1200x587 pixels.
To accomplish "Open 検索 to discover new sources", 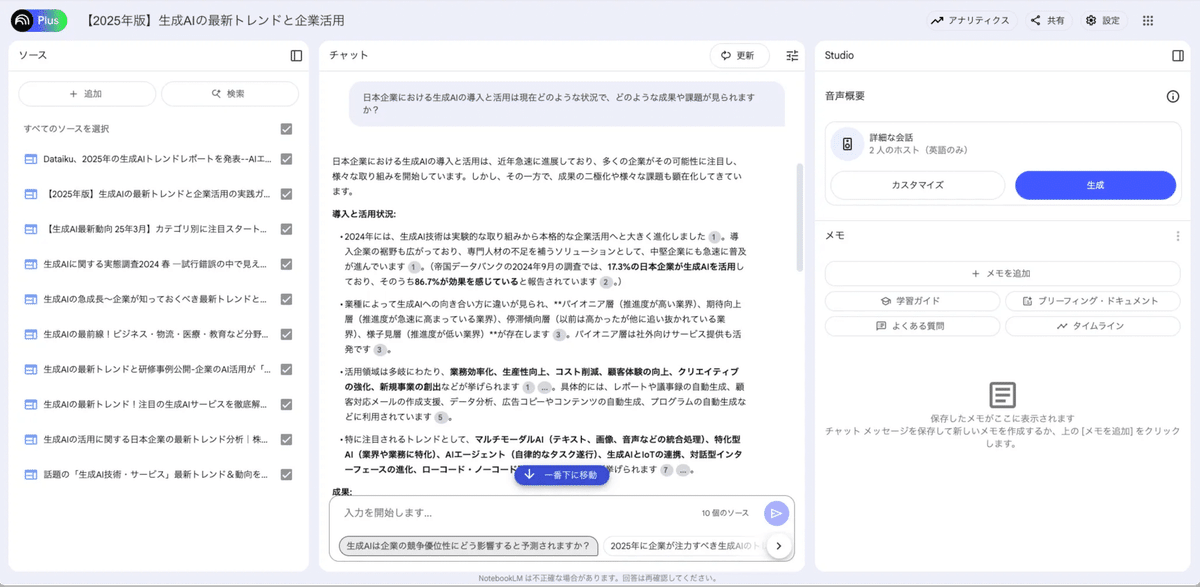I will click(229, 93).
